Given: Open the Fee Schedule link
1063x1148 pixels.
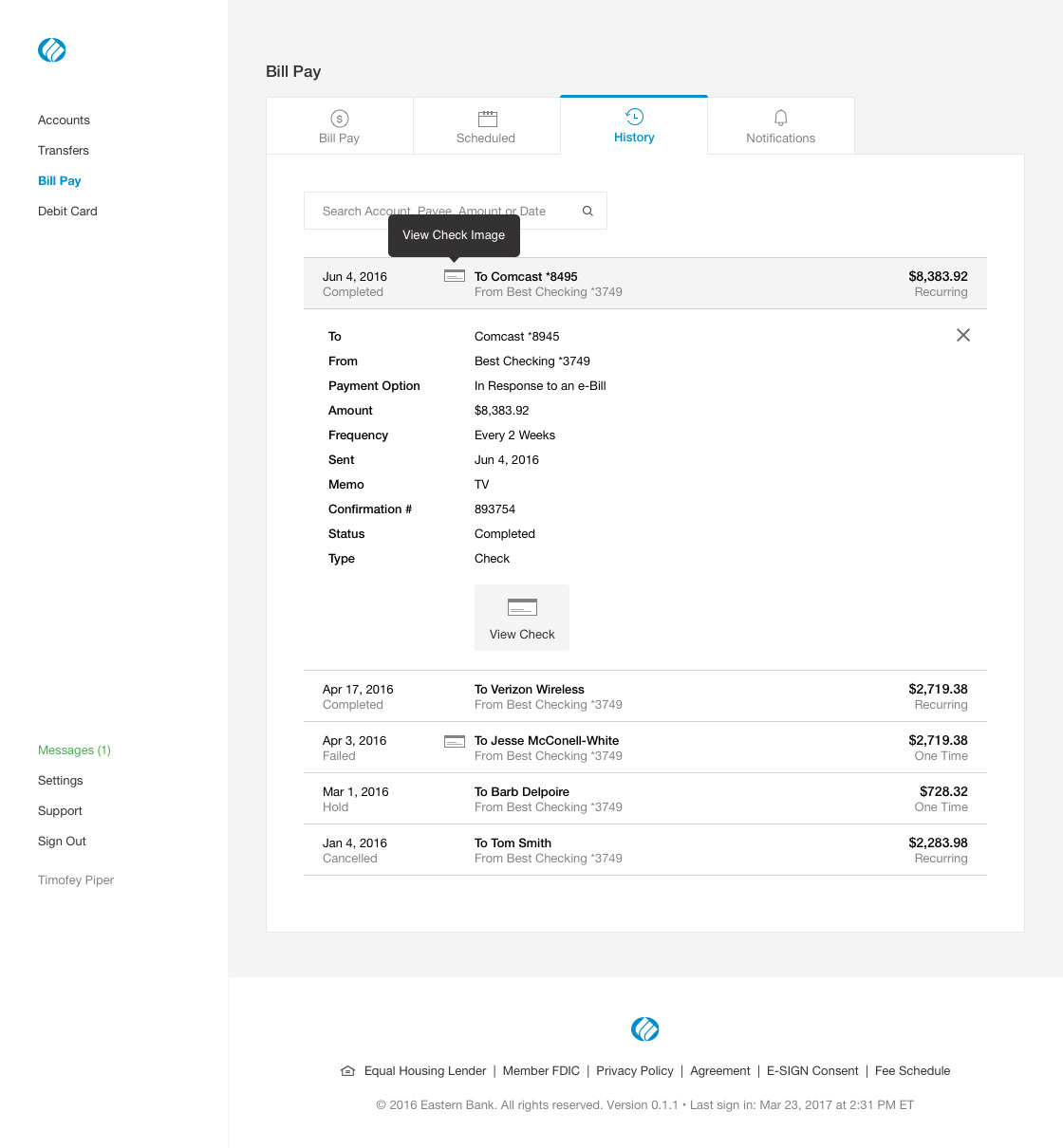Looking at the screenshot, I should click(x=913, y=1071).
